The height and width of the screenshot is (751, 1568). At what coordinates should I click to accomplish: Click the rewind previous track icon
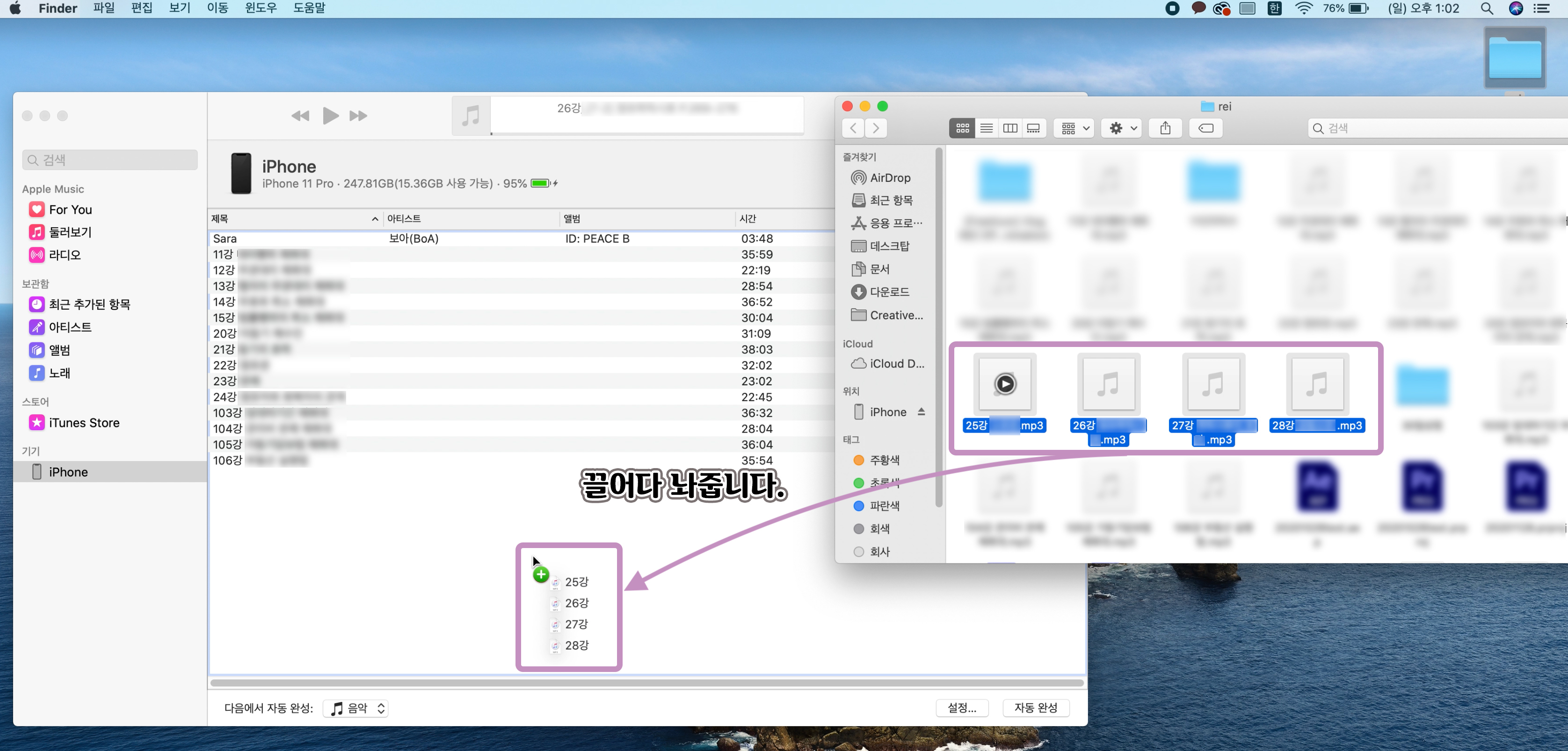tap(300, 116)
